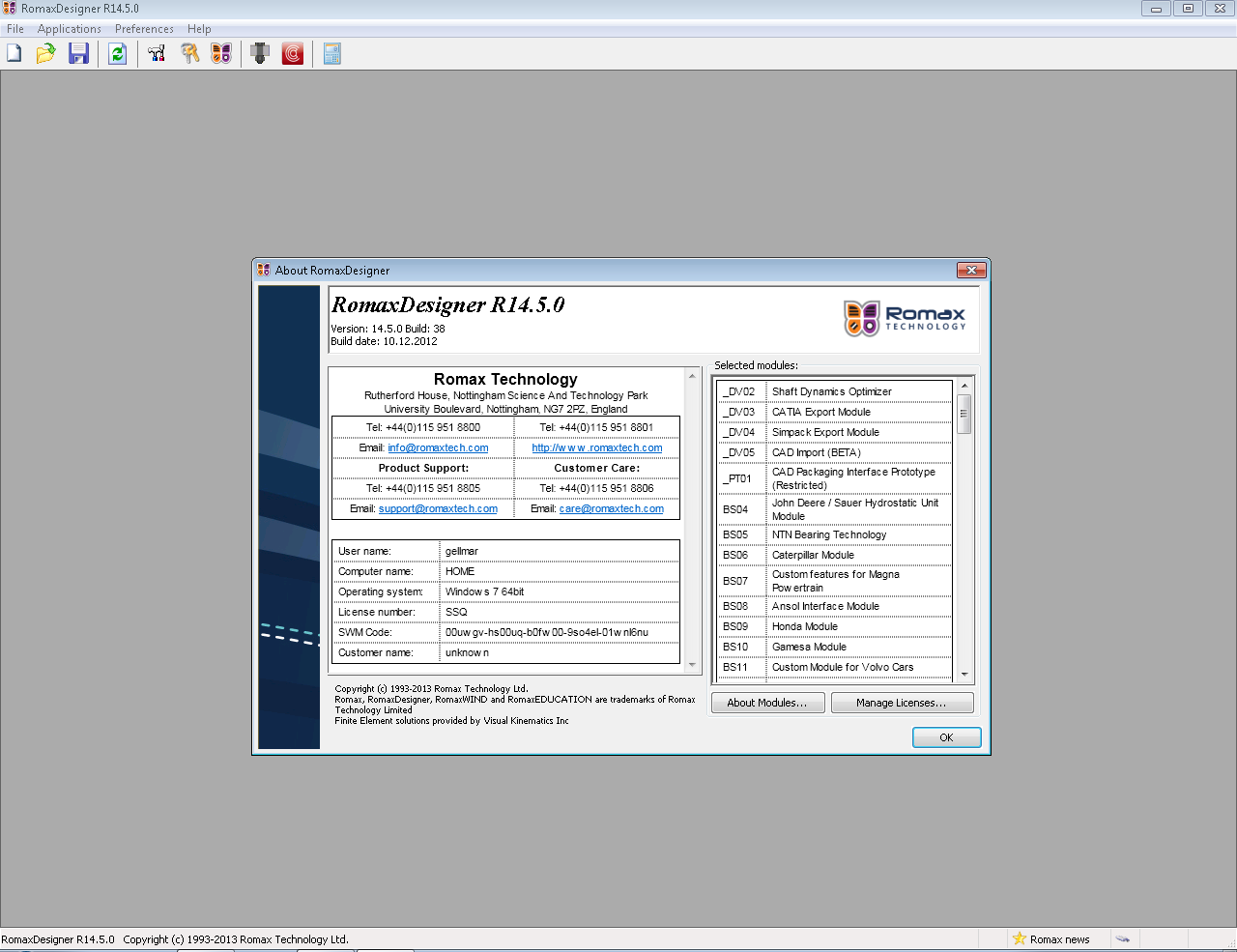Select John Deere / Sauer Hydrostatic Unit row
This screenshot has width=1237, height=952.
[835, 509]
